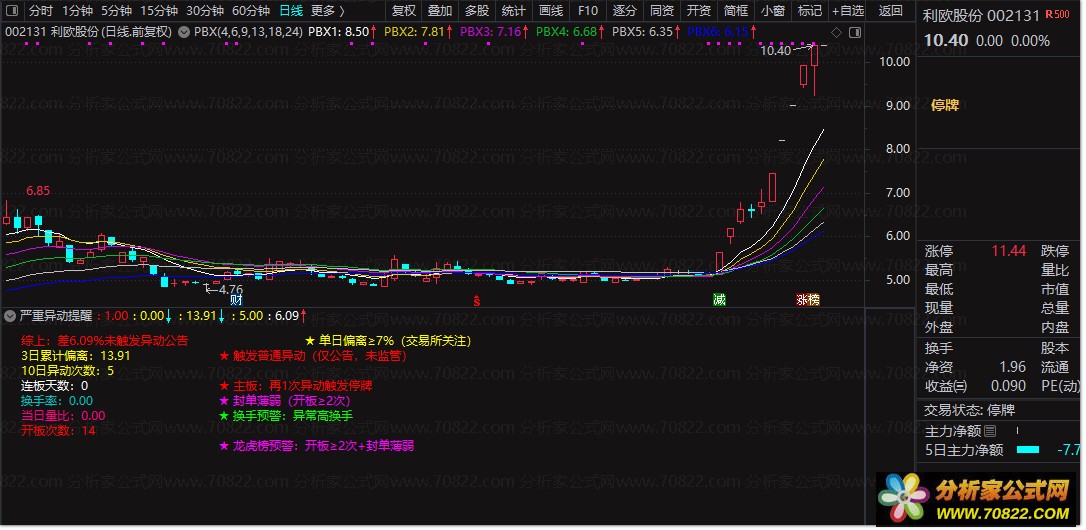The width and height of the screenshot is (1086, 530).
Task: Click the green 减 marker on the chart
Action: pyautogui.click(x=720, y=300)
